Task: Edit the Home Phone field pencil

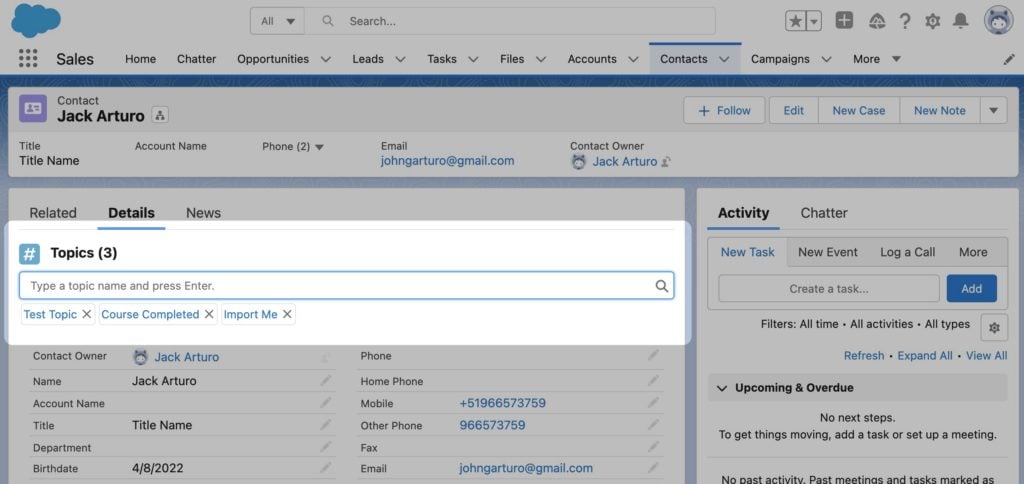Action: 653,380
